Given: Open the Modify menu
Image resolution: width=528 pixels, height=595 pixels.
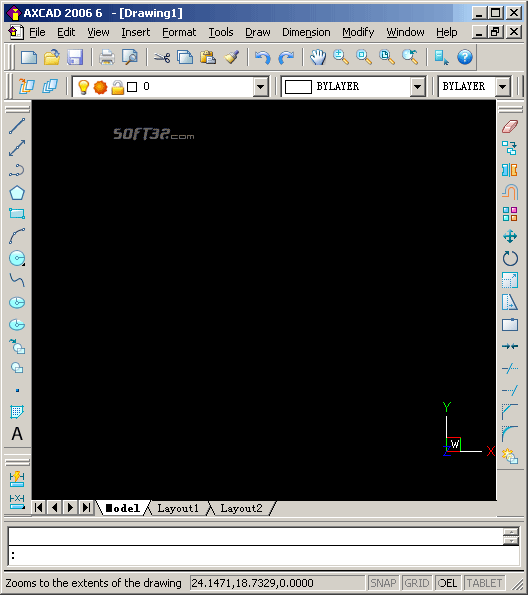Looking at the screenshot, I should pyautogui.click(x=358, y=32).
